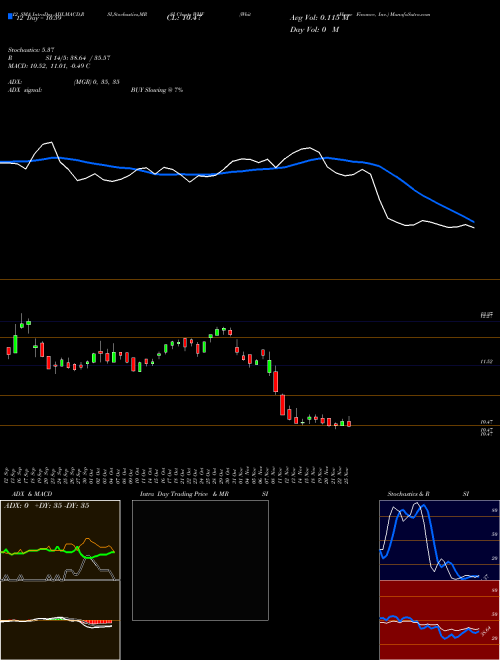Screen dimensions: 500x660
Task: Click the 'Avg Vol: 0.115 M' label
Action: [x=320, y=18]
